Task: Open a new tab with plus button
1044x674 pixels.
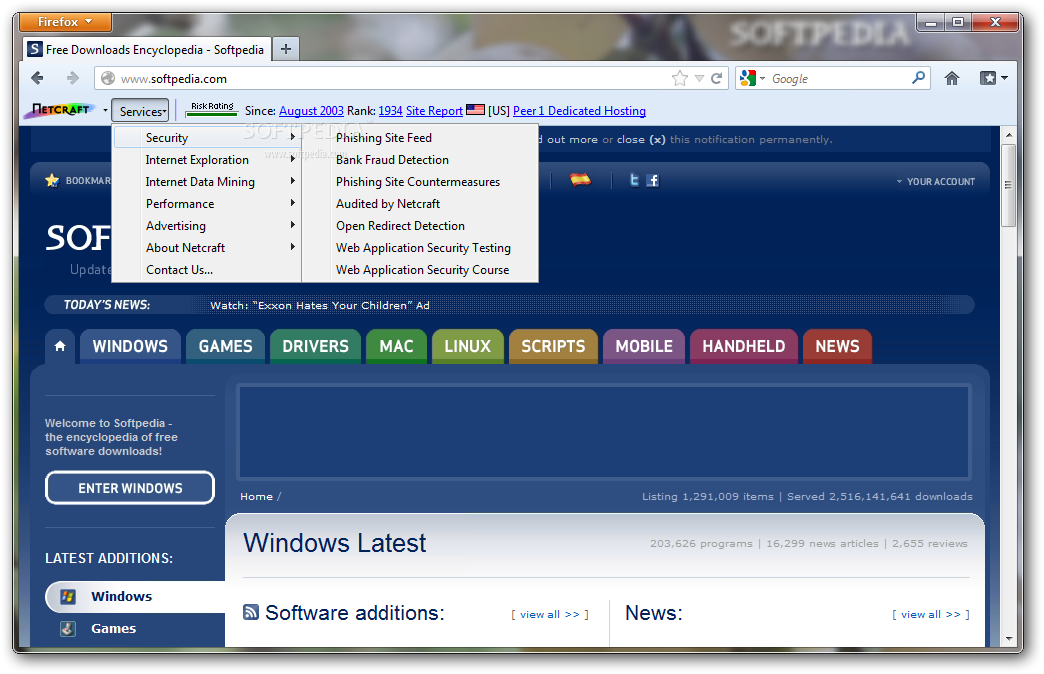Action: pos(286,49)
